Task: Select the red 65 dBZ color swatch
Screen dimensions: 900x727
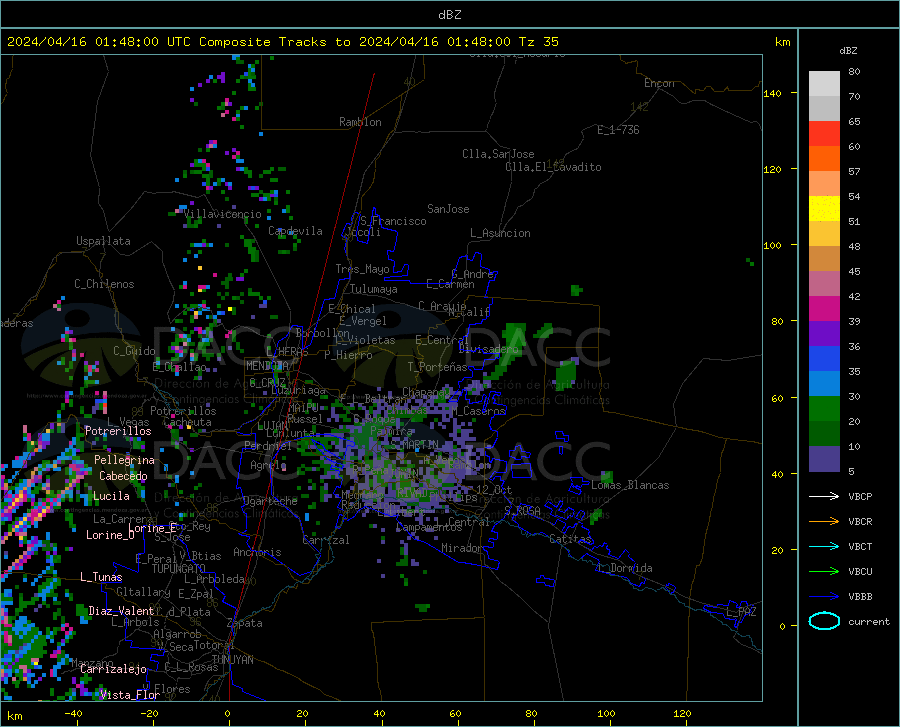Action: [824, 134]
